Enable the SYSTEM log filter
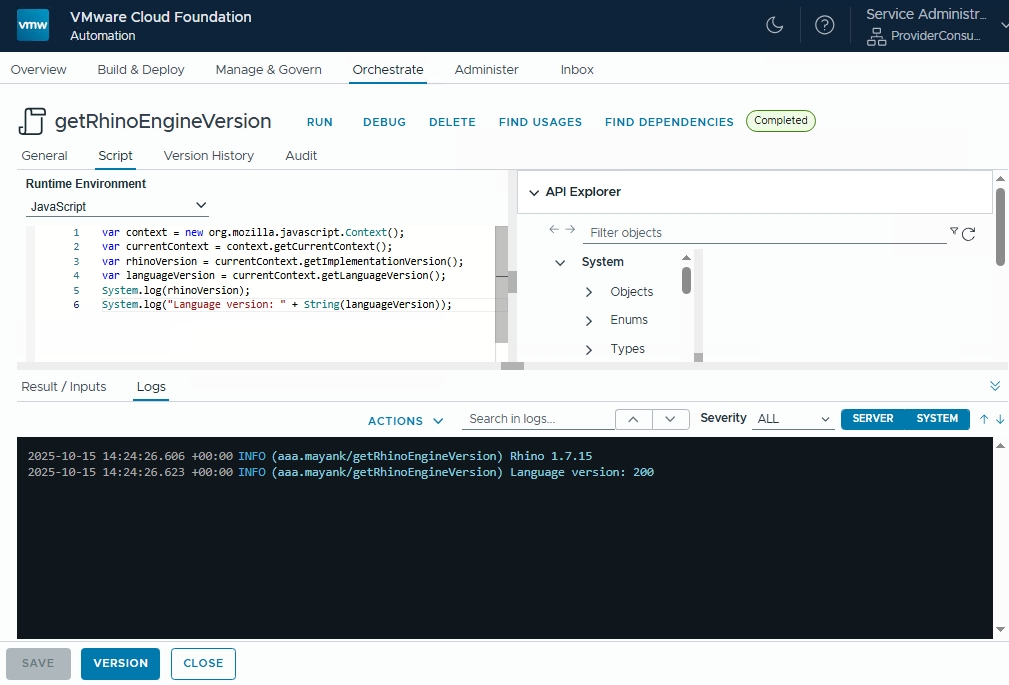 pos(935,419)
